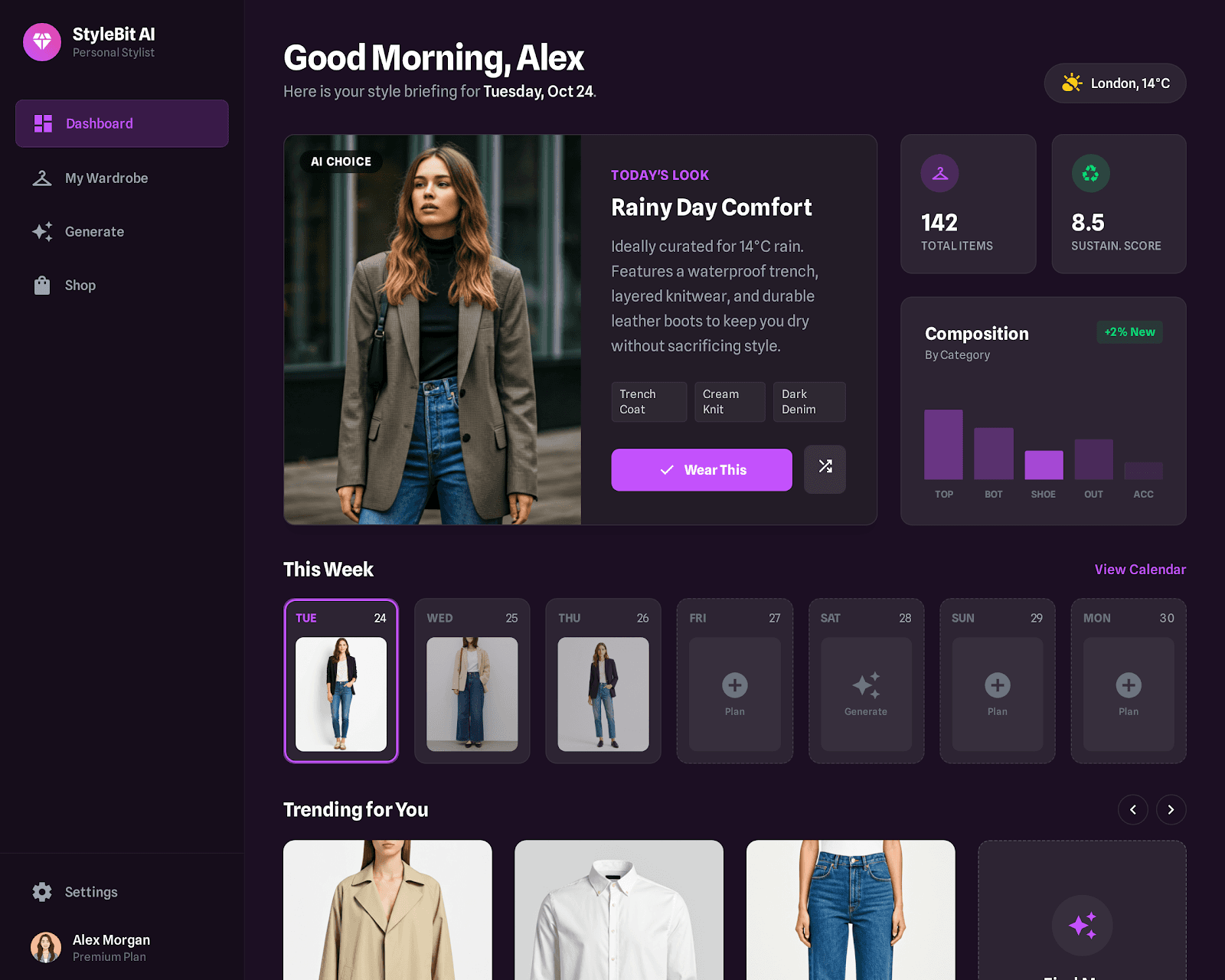Click the TOP bar in Composition chart
This screenshot has height=980, width=1225.
pyautogui.click(x=943, y=445)
